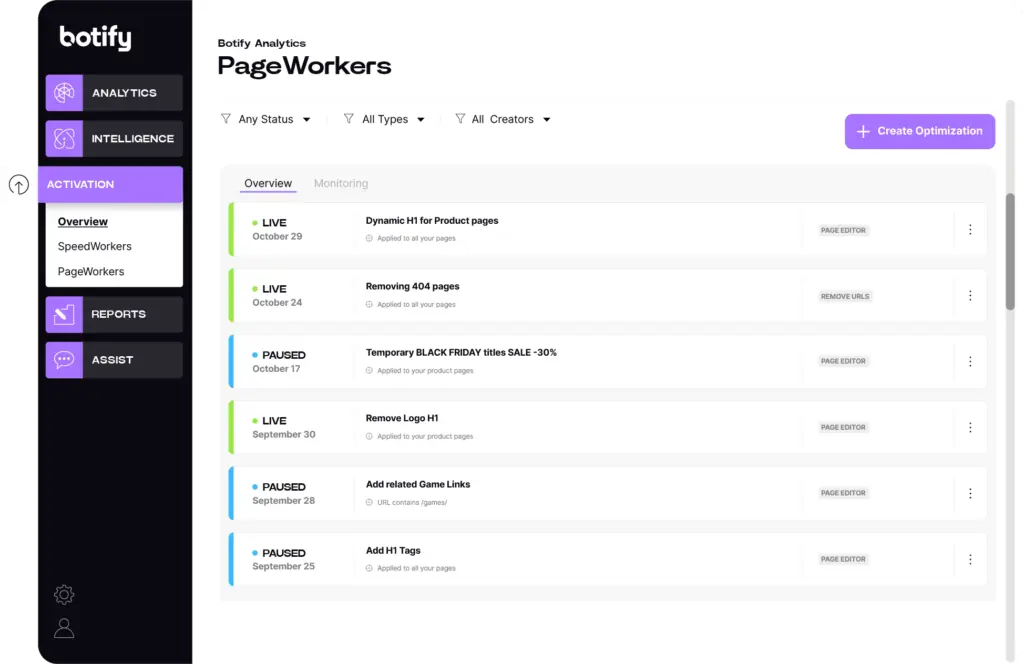Open the Removing 404 pages optimization
Image resolution: width=1024 pixels, height=664 pixels.
412,287
